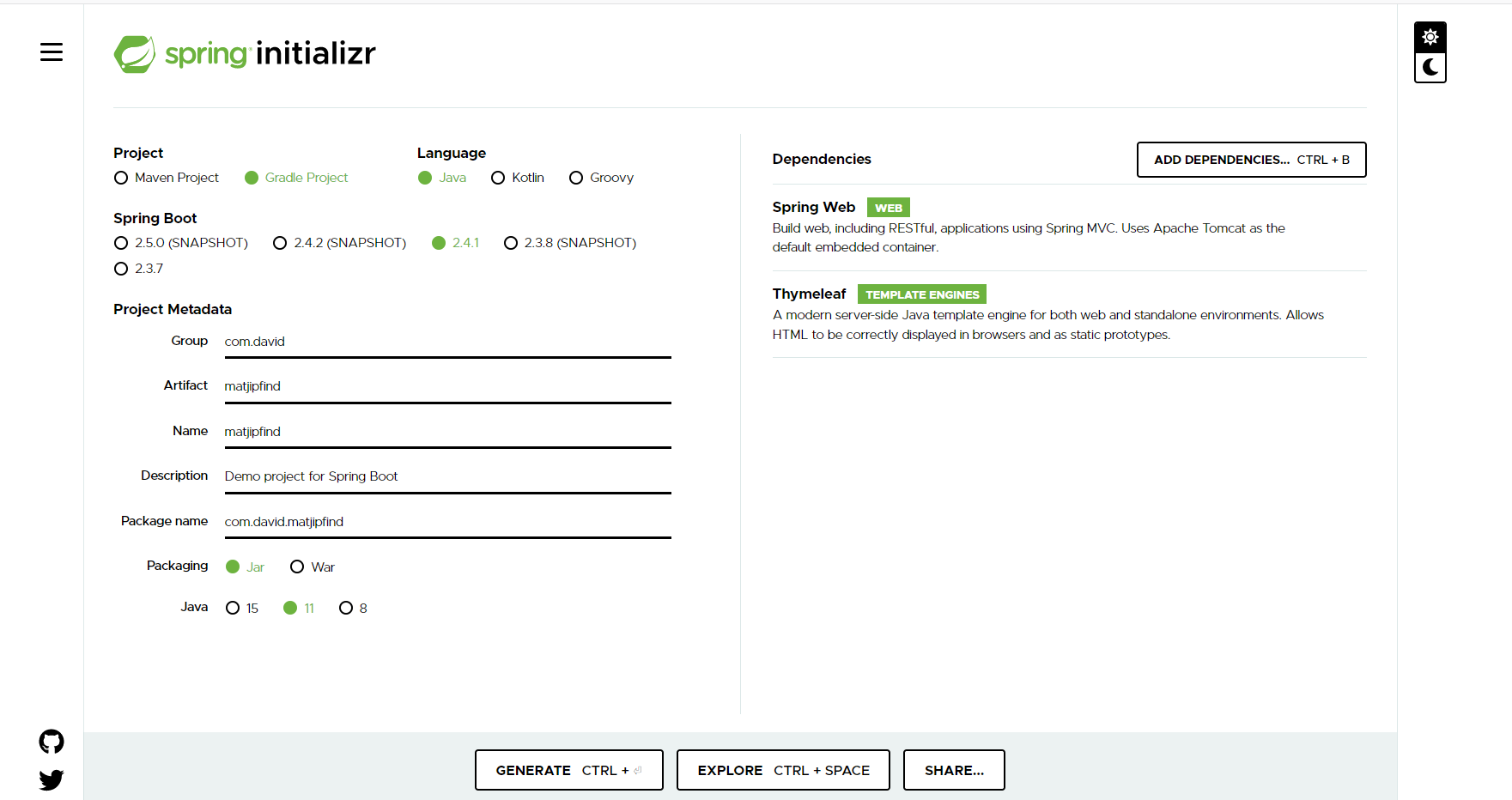
Task: Click the Group input field
Action: [x=447, y=342]
